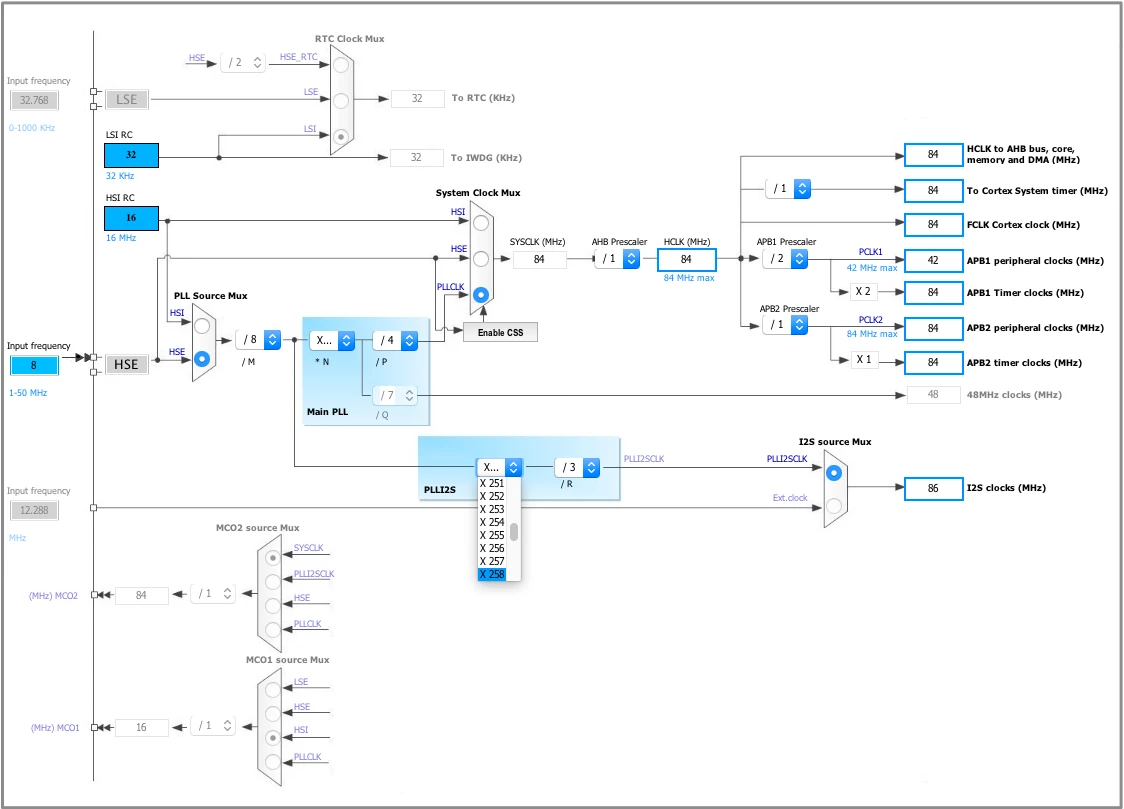The height and width of the screenshot is (809, 1124).
Task: Select HSI in MCO1 source Mux
Action: [x=272, y=737]
